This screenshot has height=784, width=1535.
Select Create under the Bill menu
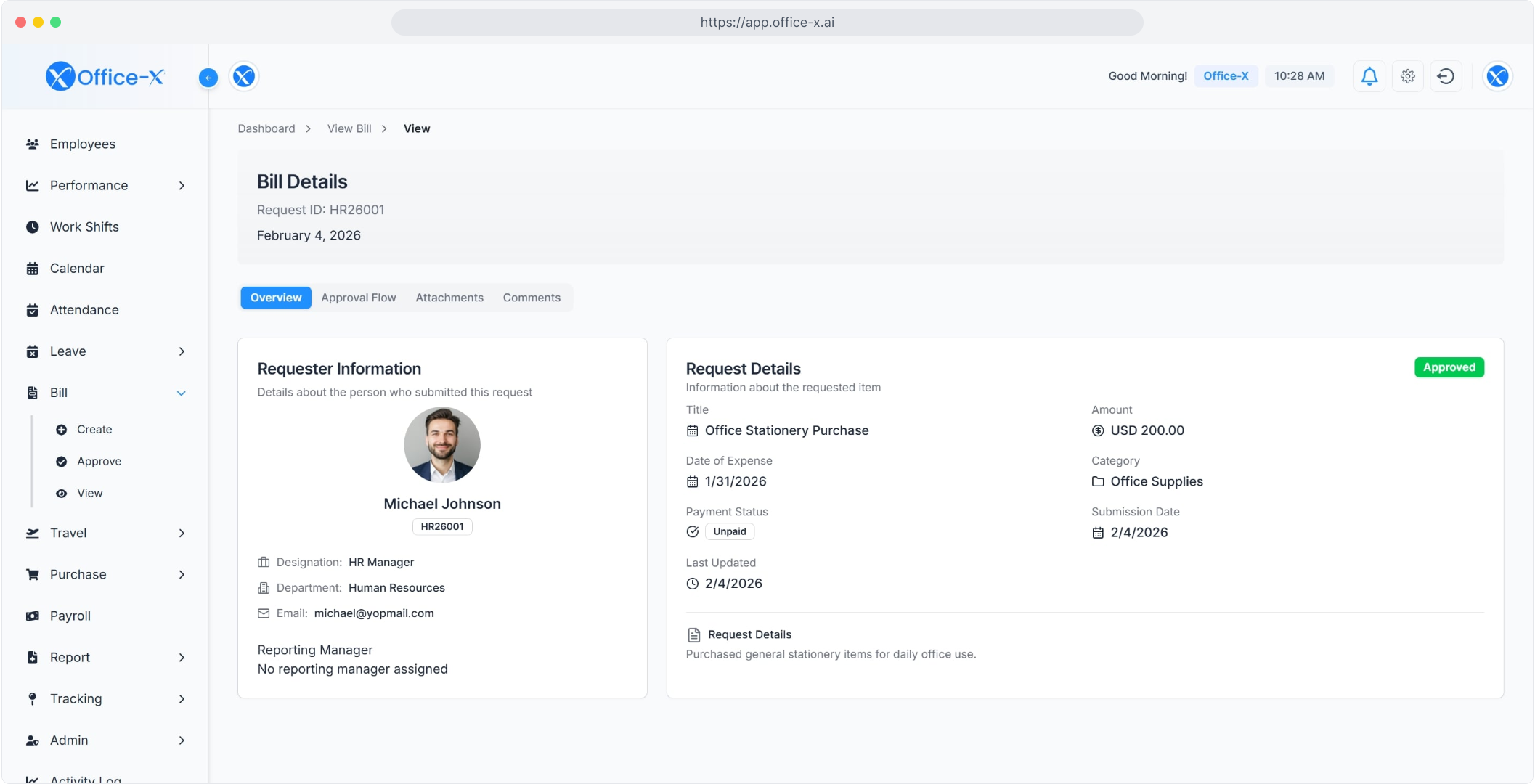pyautogui.click(x=94, y=429)
